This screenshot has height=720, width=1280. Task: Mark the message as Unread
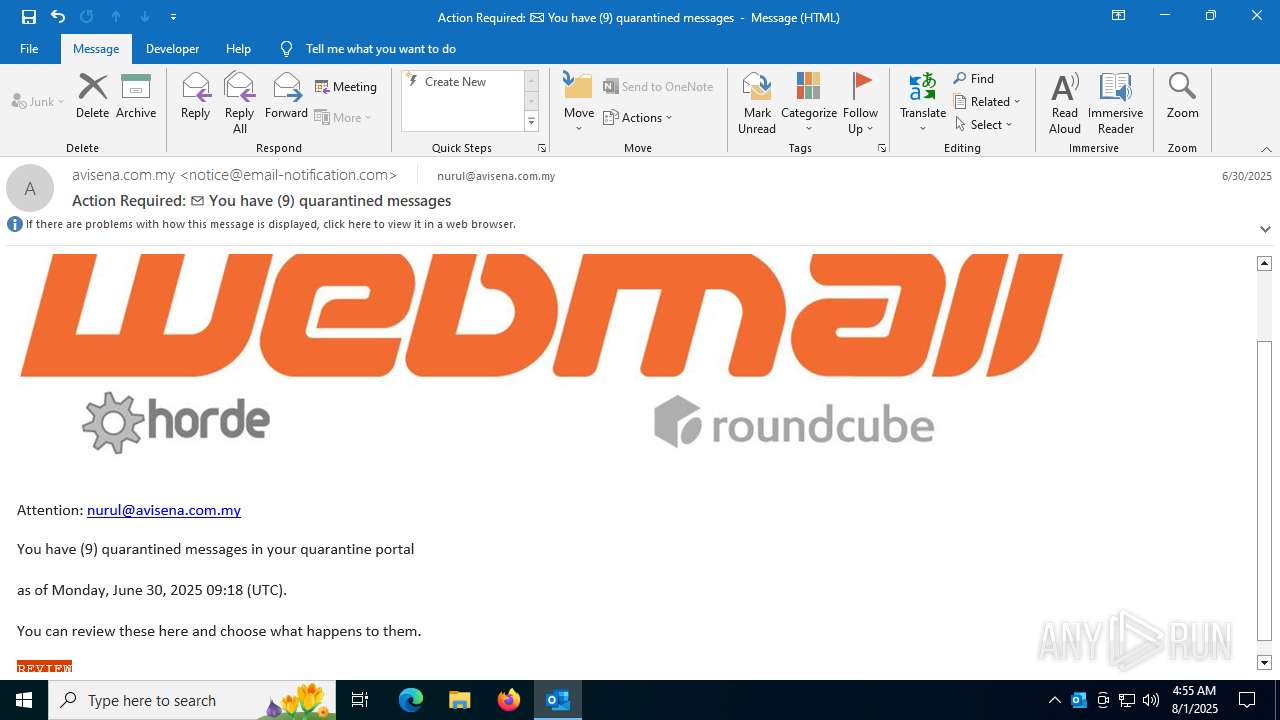pyautogui.click(x=757, y=103)
